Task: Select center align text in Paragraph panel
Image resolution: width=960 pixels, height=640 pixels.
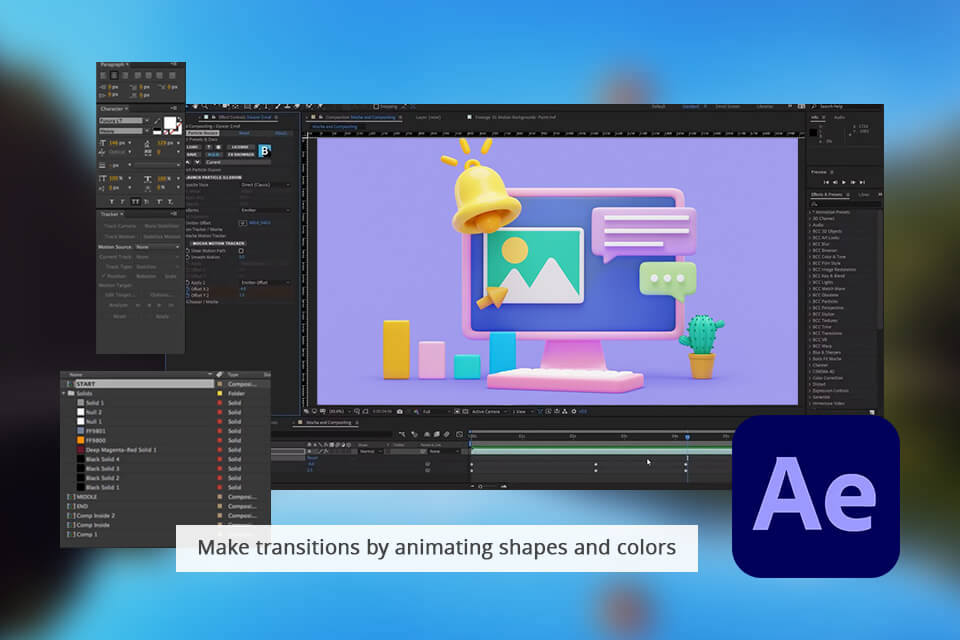Action: [x=114, y=76]
